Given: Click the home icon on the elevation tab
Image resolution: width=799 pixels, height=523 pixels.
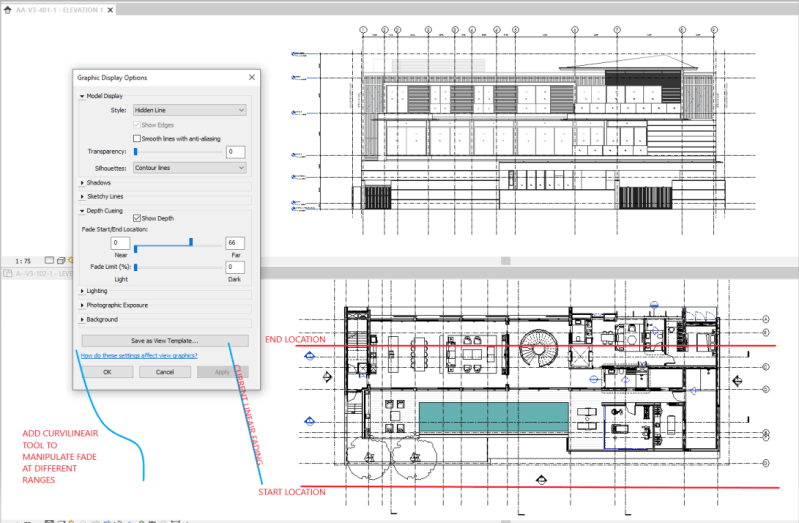Looking at the screenshot, I should point(8,10).
